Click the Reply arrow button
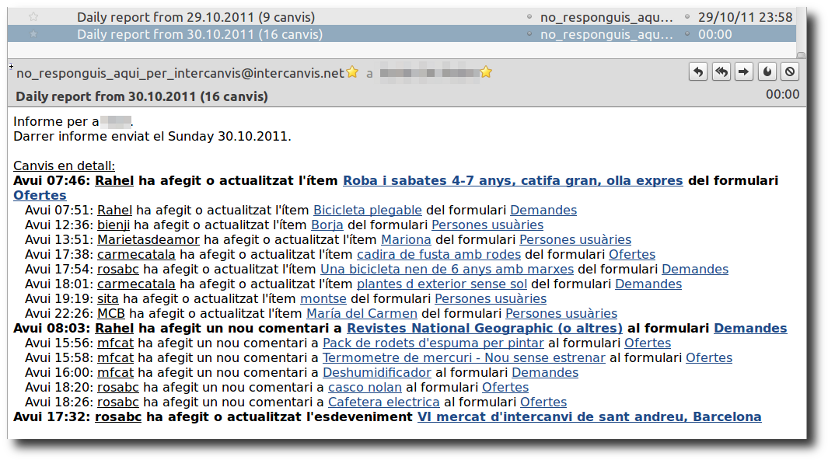Screen dimensions: 830x462 point(698,72)
